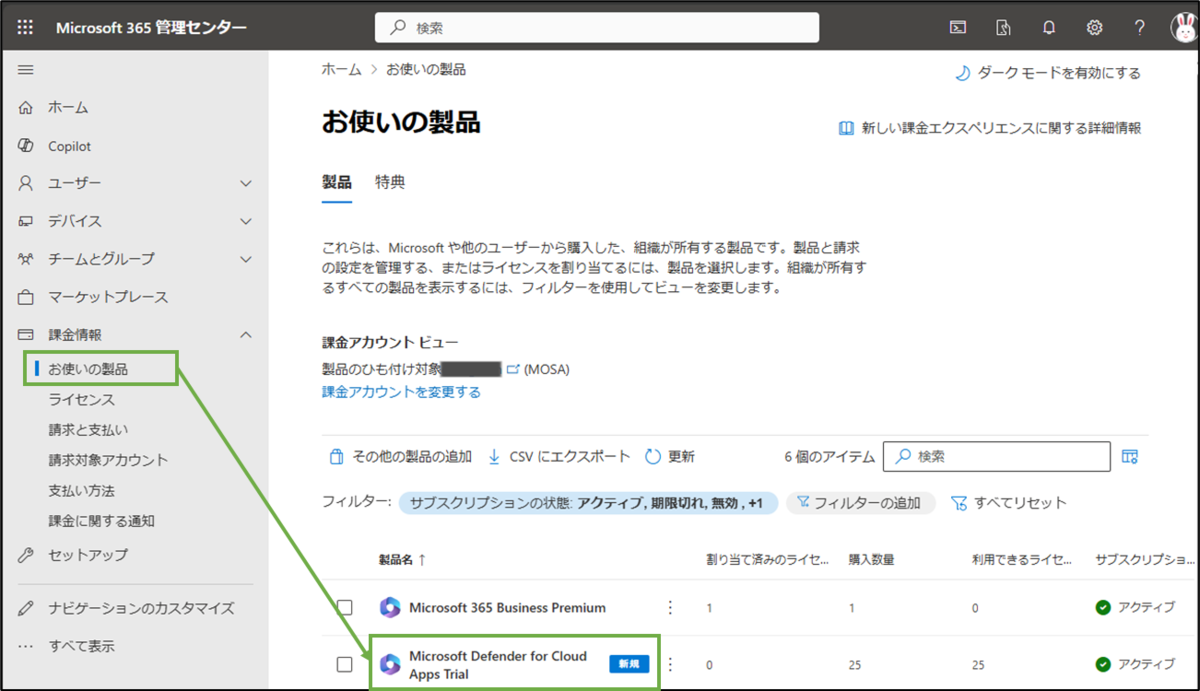
Task: Click その他の製品の追加 button
Action: click(400, 456)
